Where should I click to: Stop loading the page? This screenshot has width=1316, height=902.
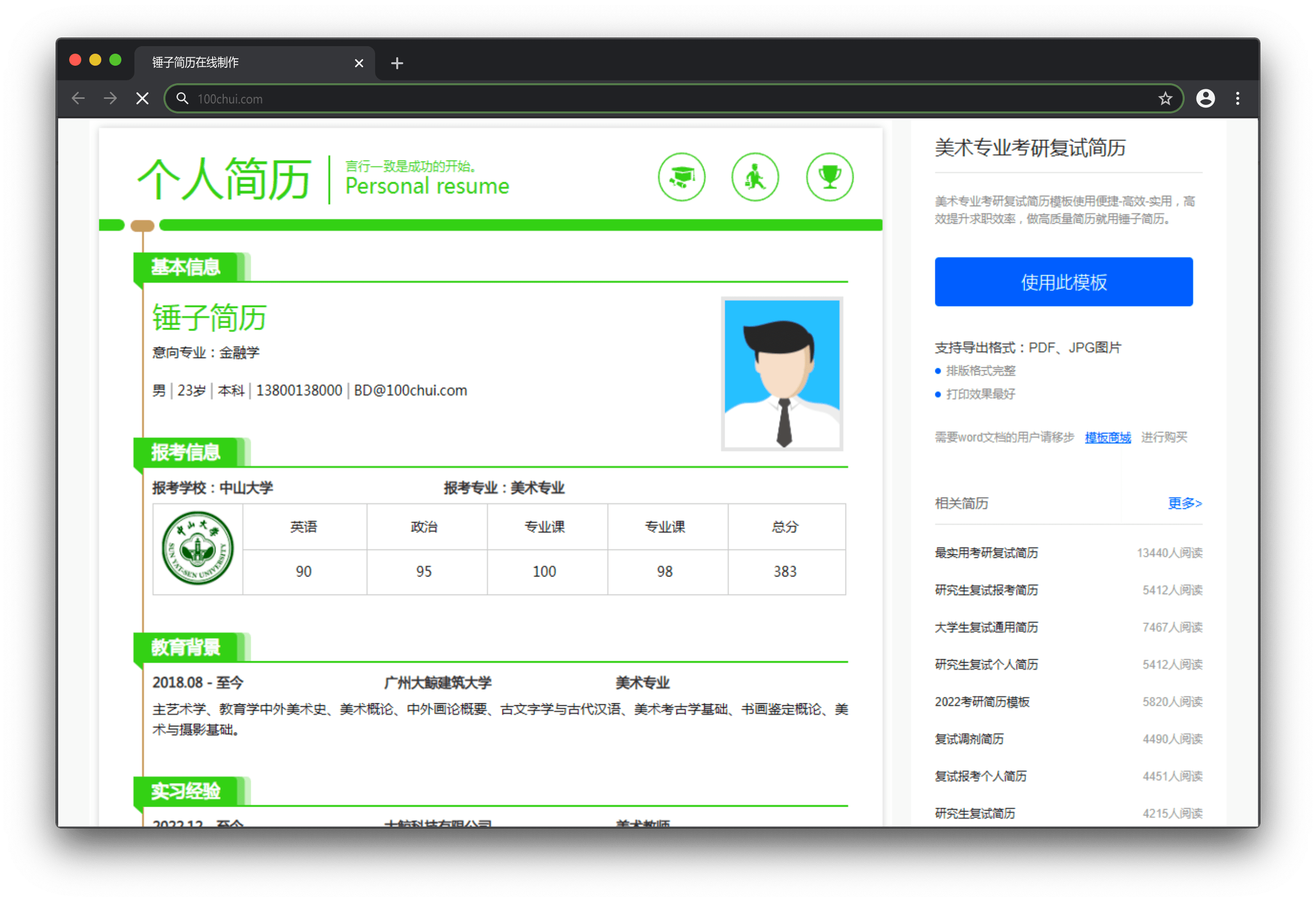tap(143, 99)
